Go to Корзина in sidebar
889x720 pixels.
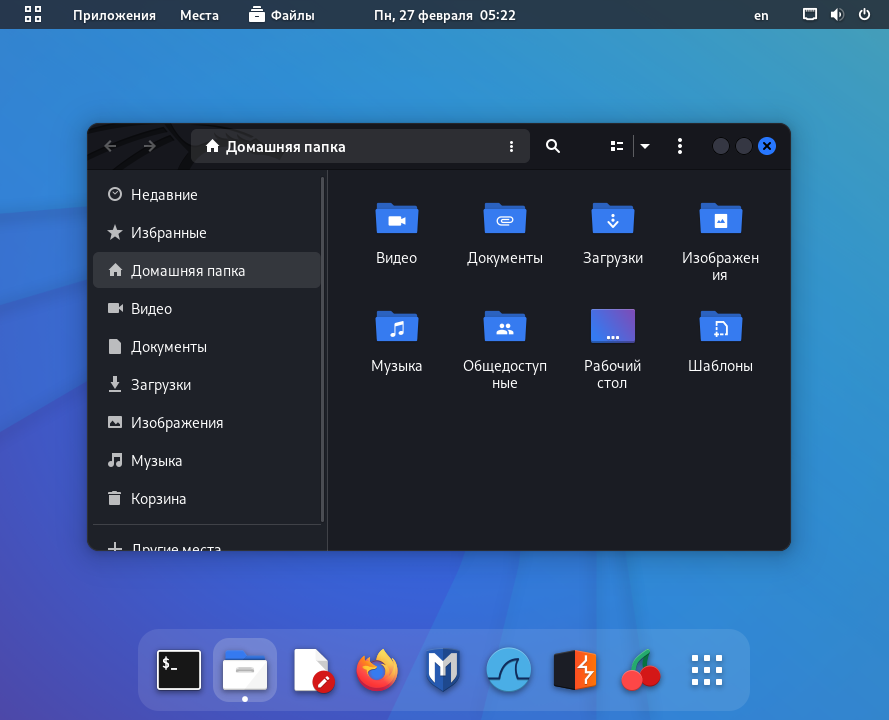(158, 499)
